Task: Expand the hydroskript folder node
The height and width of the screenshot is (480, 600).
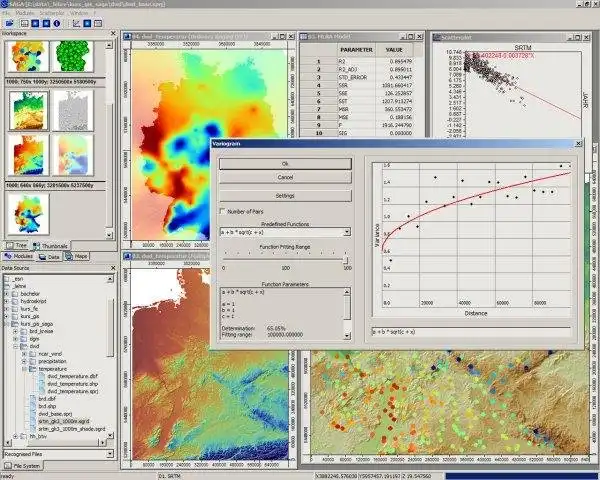Action: (x=6, y=301)
